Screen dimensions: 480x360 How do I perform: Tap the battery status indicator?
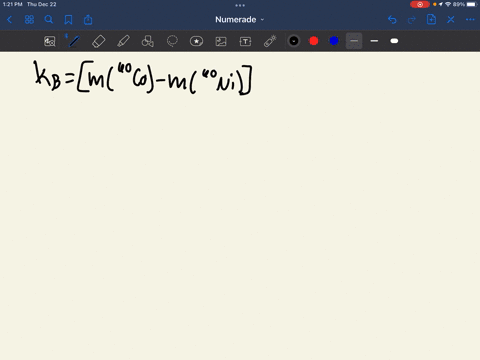[472, 4]
